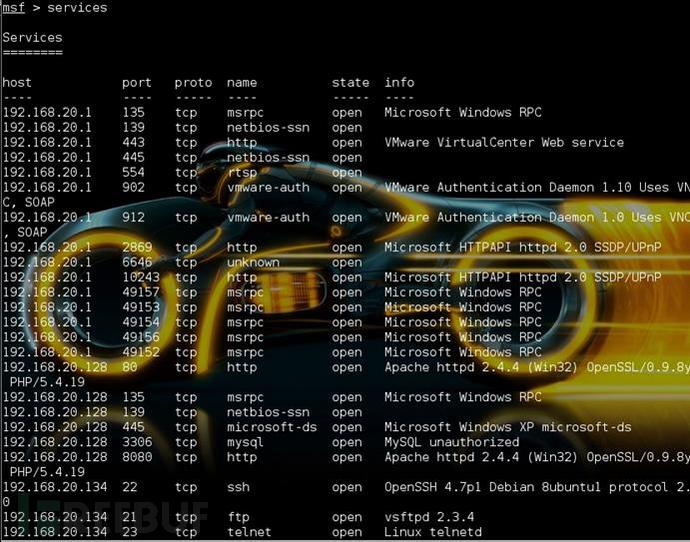Click the 'unknown' service name on port 6646

coord(253,262)
